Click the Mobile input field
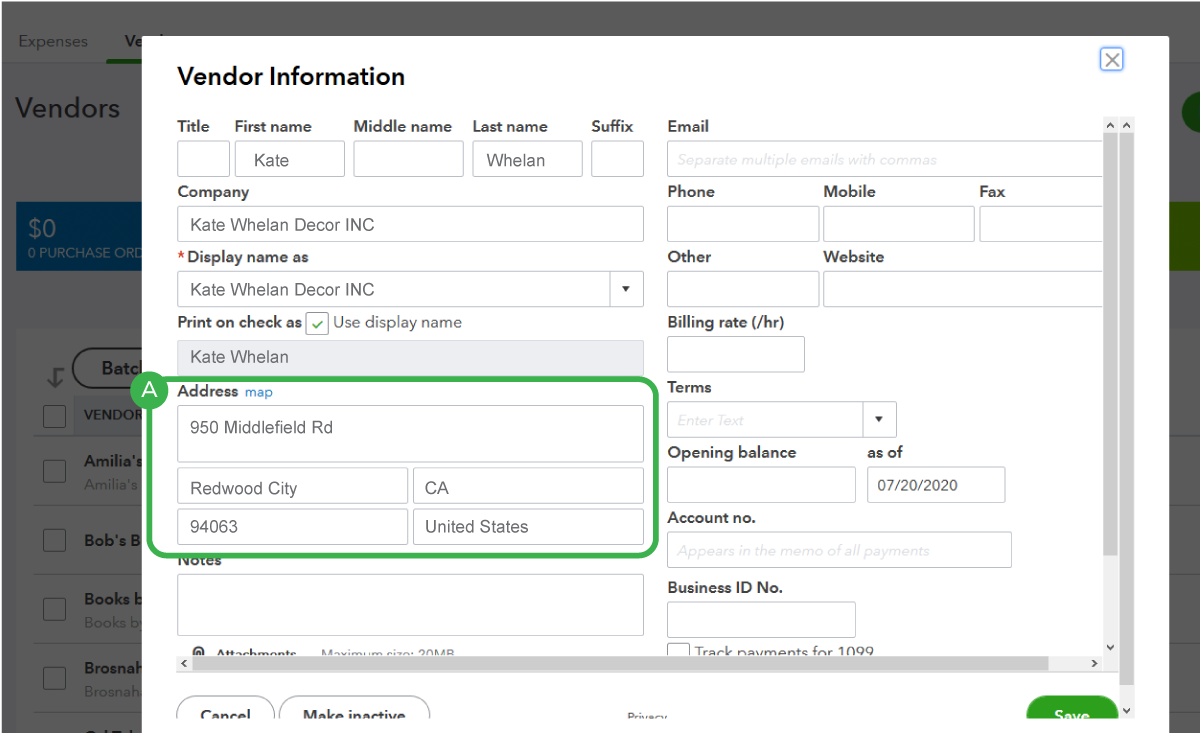Screen dimensions: 1200x733 point(899,224)
